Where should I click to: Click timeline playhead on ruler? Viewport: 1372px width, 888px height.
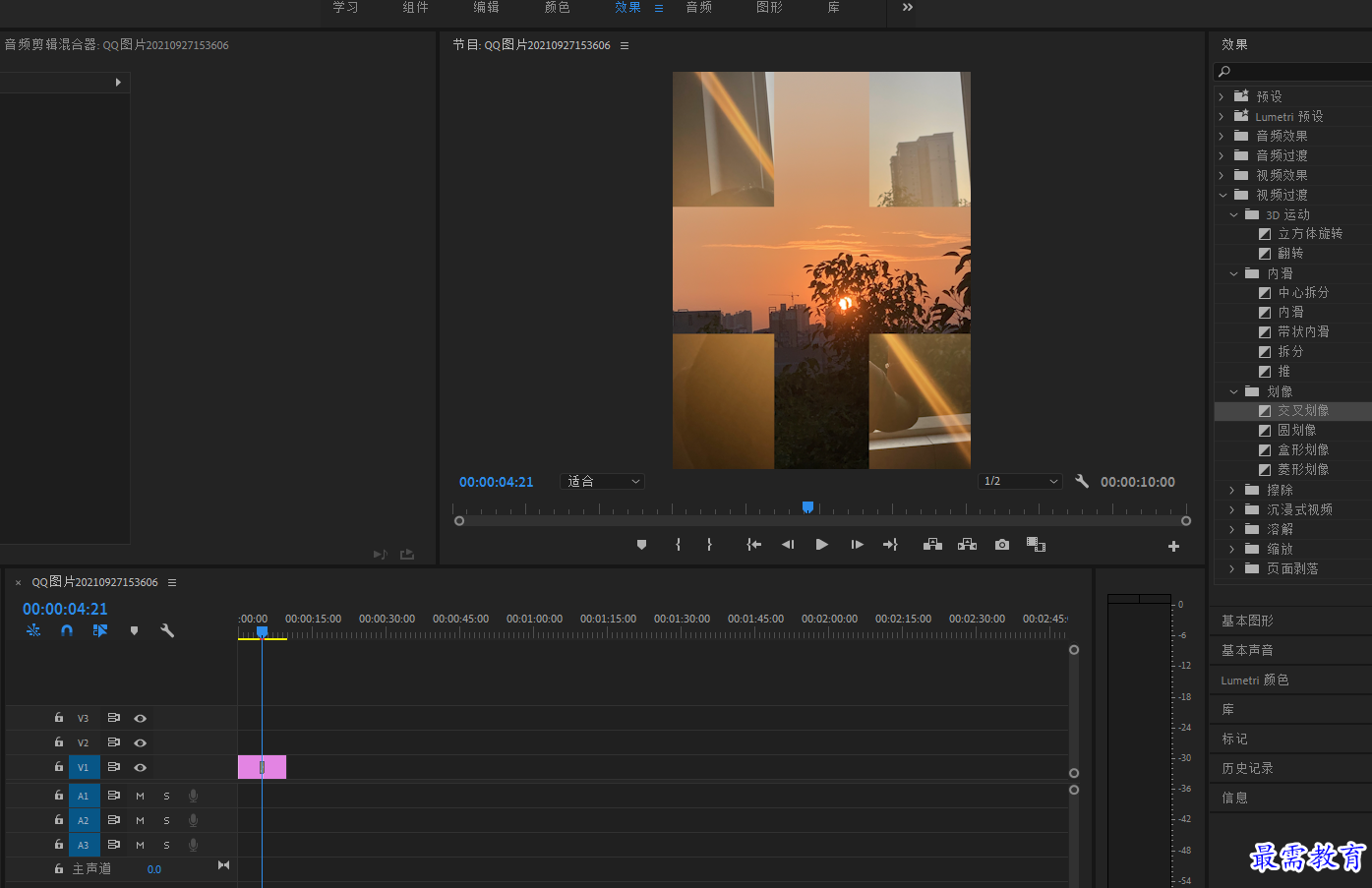[x=262, y=632]
